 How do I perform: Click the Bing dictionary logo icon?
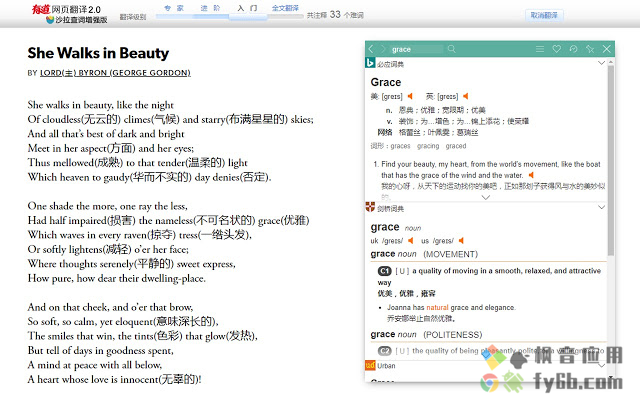(x=370, y=63)
